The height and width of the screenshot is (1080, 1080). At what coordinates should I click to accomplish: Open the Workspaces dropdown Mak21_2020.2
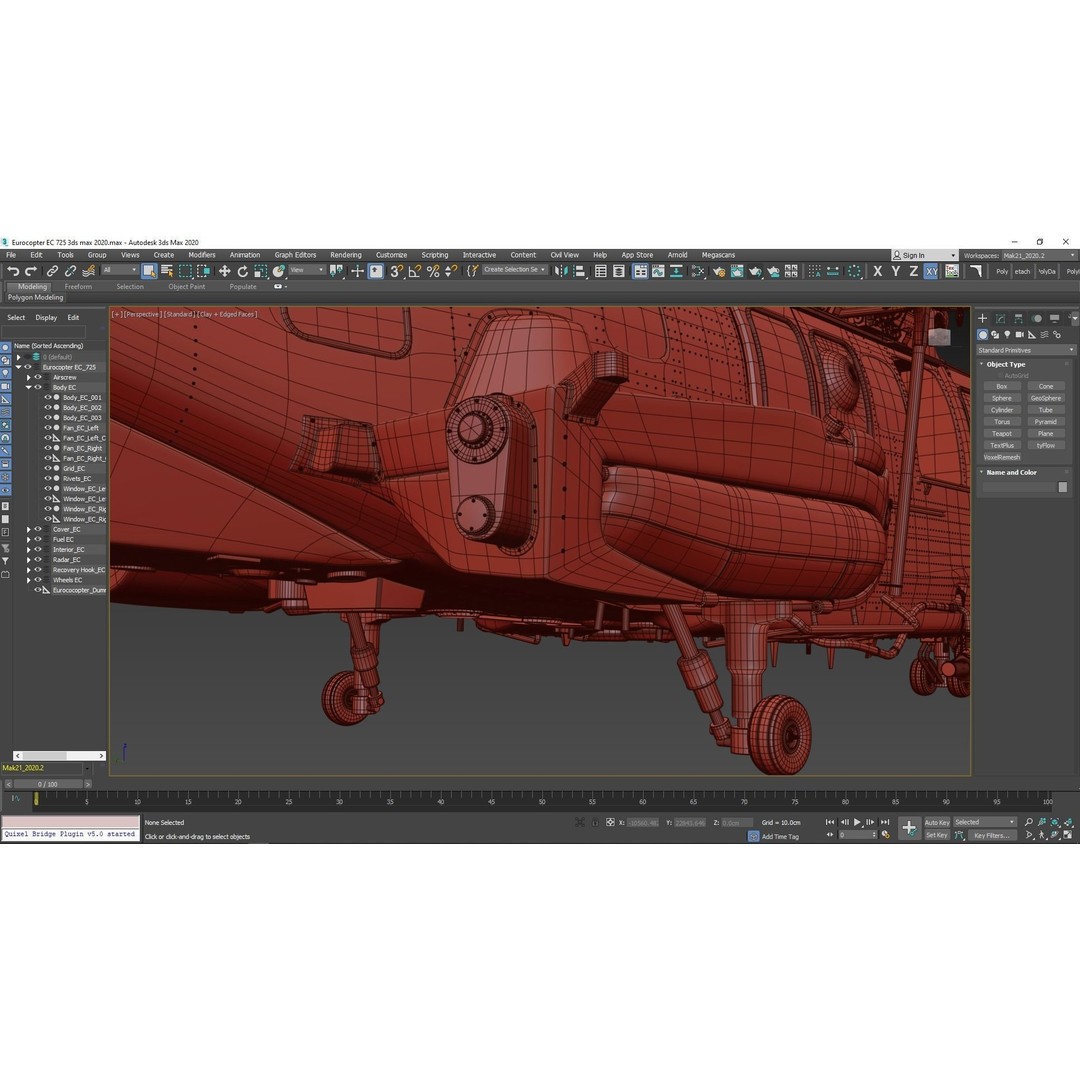1039,256
